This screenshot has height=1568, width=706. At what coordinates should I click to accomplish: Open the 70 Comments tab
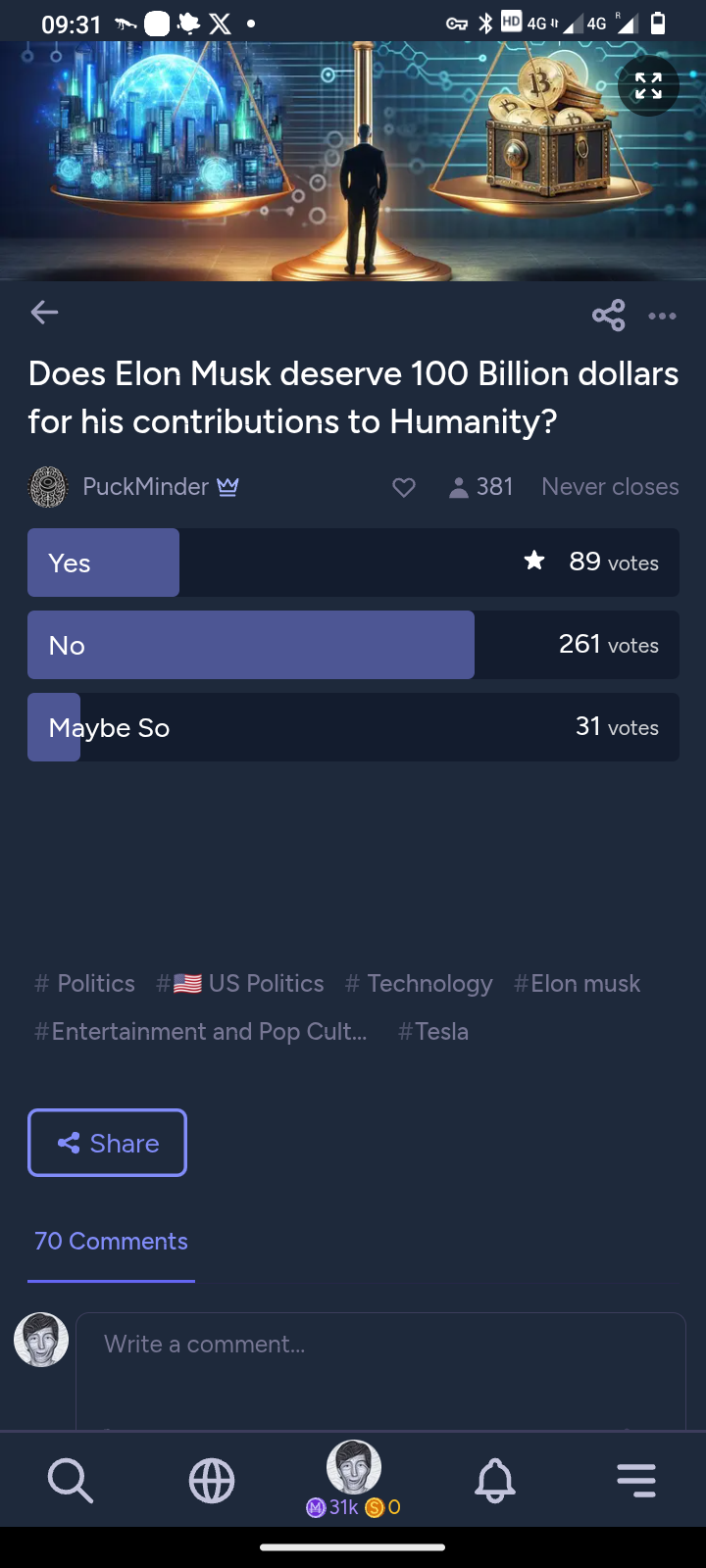[111, 1242]
